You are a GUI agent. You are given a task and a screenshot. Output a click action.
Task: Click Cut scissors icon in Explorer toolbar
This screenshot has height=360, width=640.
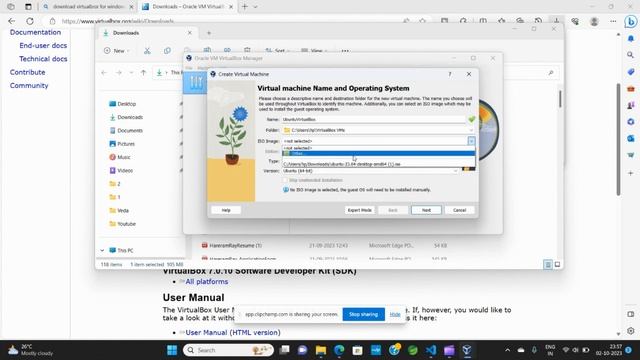[x=147, y=51]
